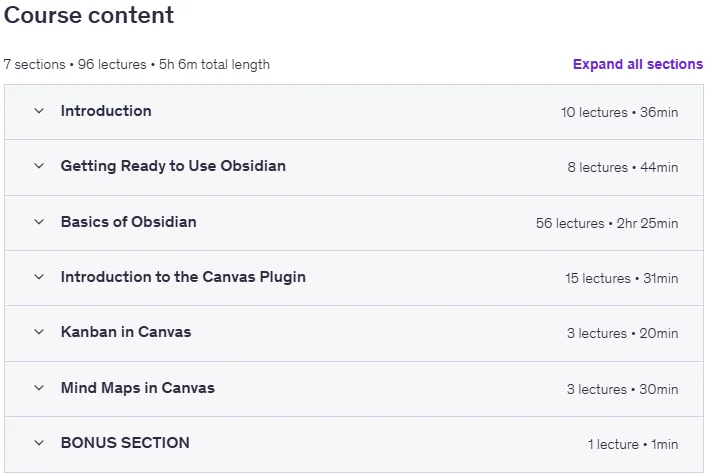Select the Basics of Obsidian title

[x=129, y=222]
